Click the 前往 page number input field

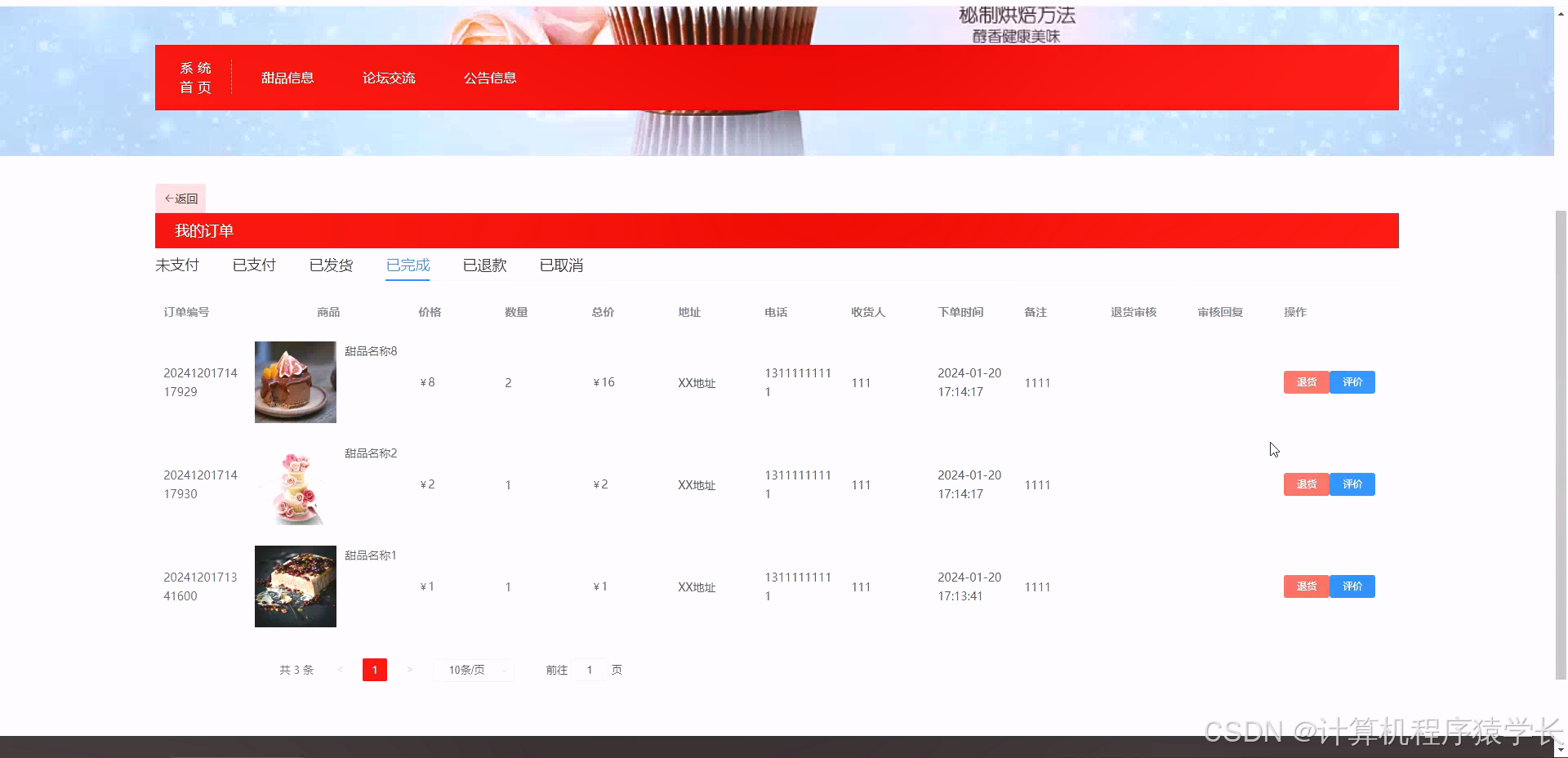pyautogui.click(x=590, y=670)
